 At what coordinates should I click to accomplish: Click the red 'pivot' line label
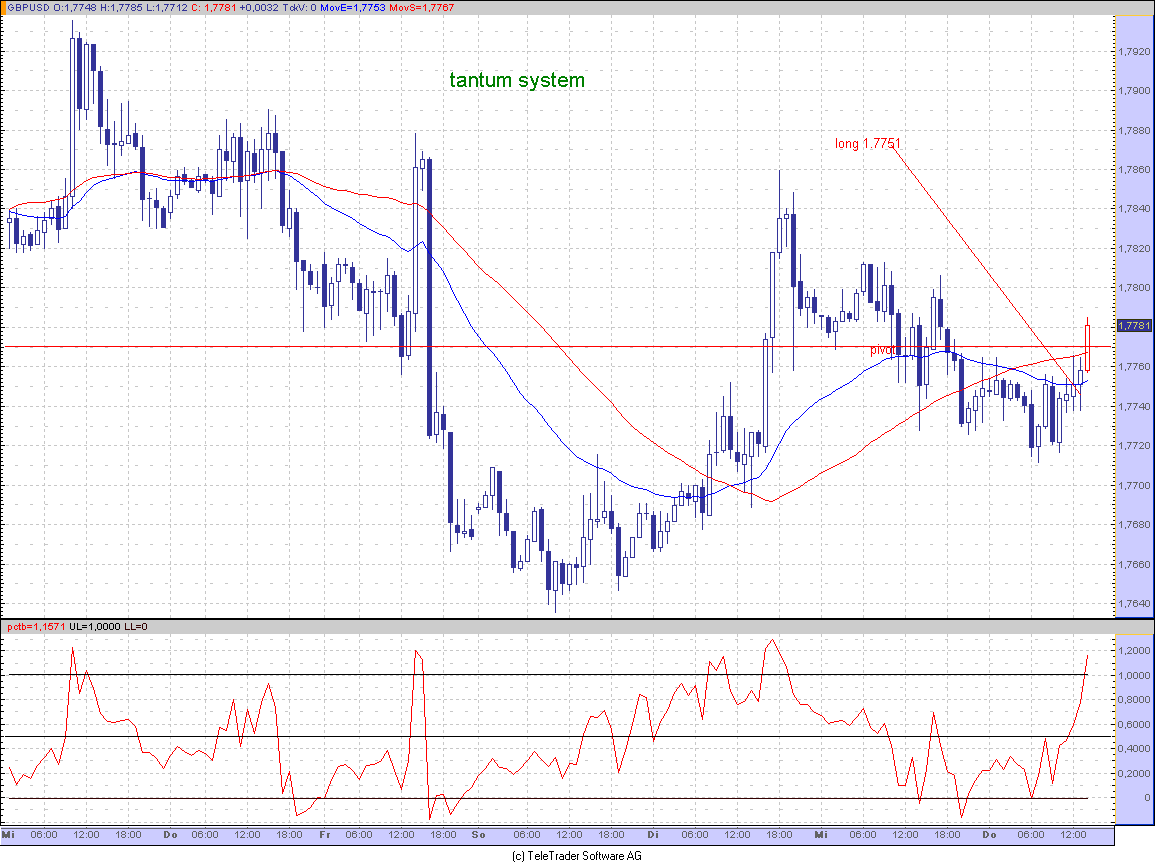[x=882, y=350]
